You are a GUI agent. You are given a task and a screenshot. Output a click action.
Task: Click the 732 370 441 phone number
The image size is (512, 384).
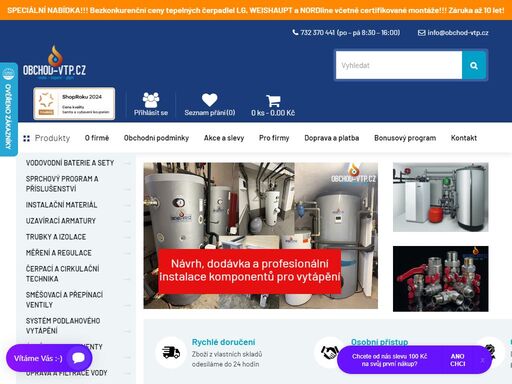pos(317,33)
